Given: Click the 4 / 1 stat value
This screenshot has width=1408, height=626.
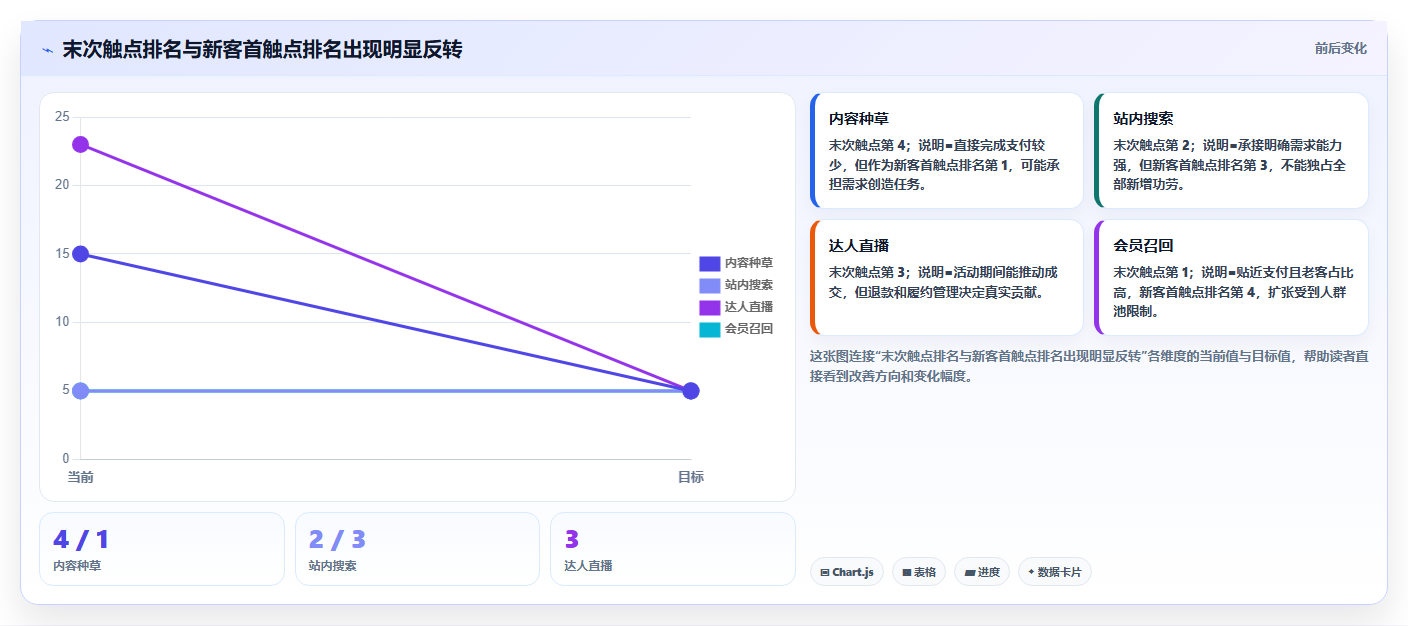Looking at the screenshot, I should tap(81, 540).
